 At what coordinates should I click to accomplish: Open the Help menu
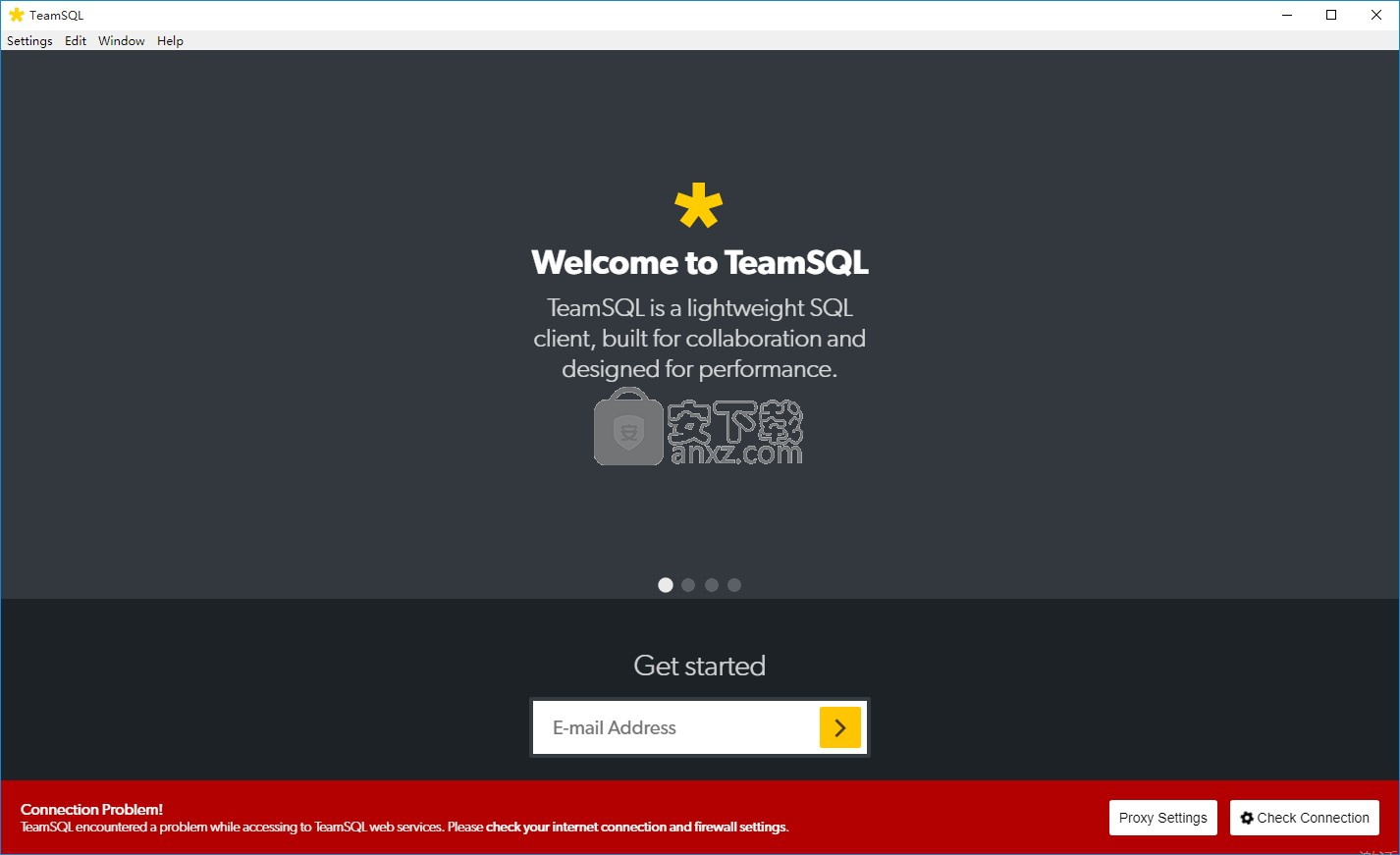click(170, 40)
